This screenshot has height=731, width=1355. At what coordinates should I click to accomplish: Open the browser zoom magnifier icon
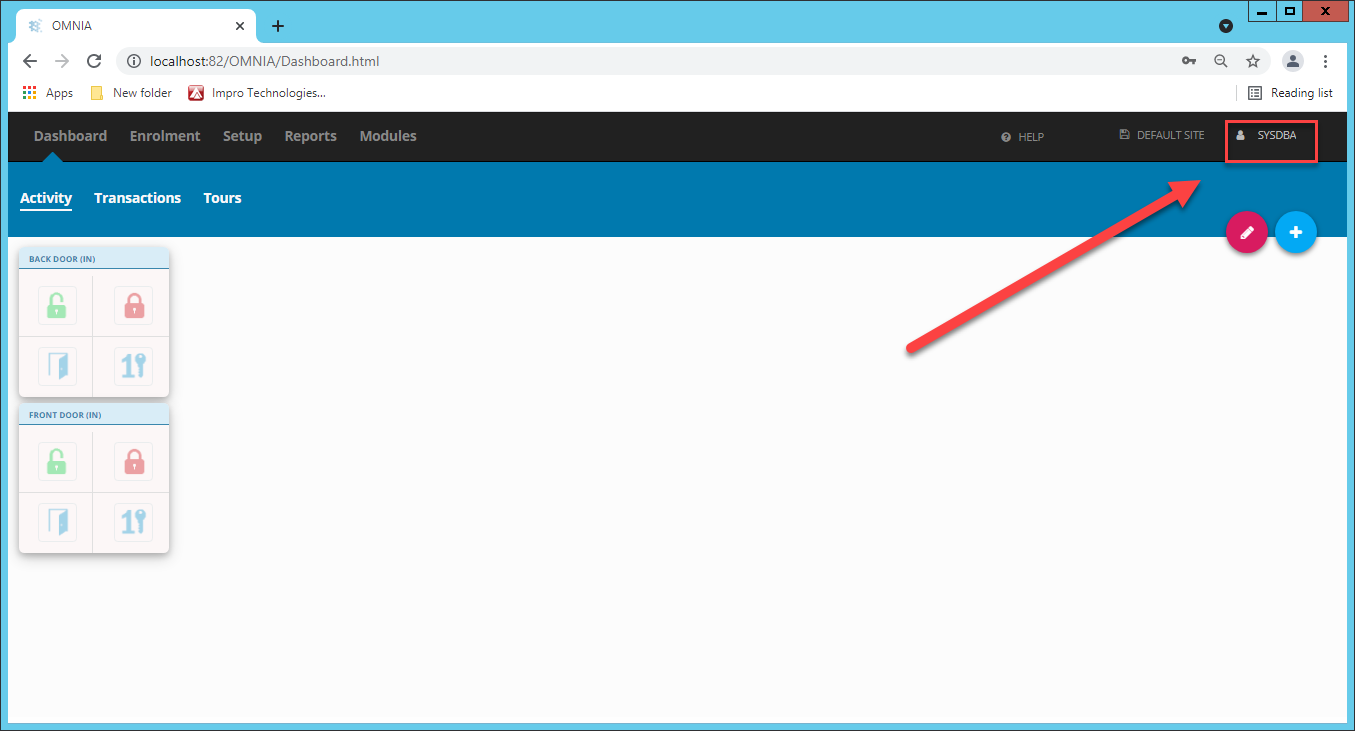1220,61
